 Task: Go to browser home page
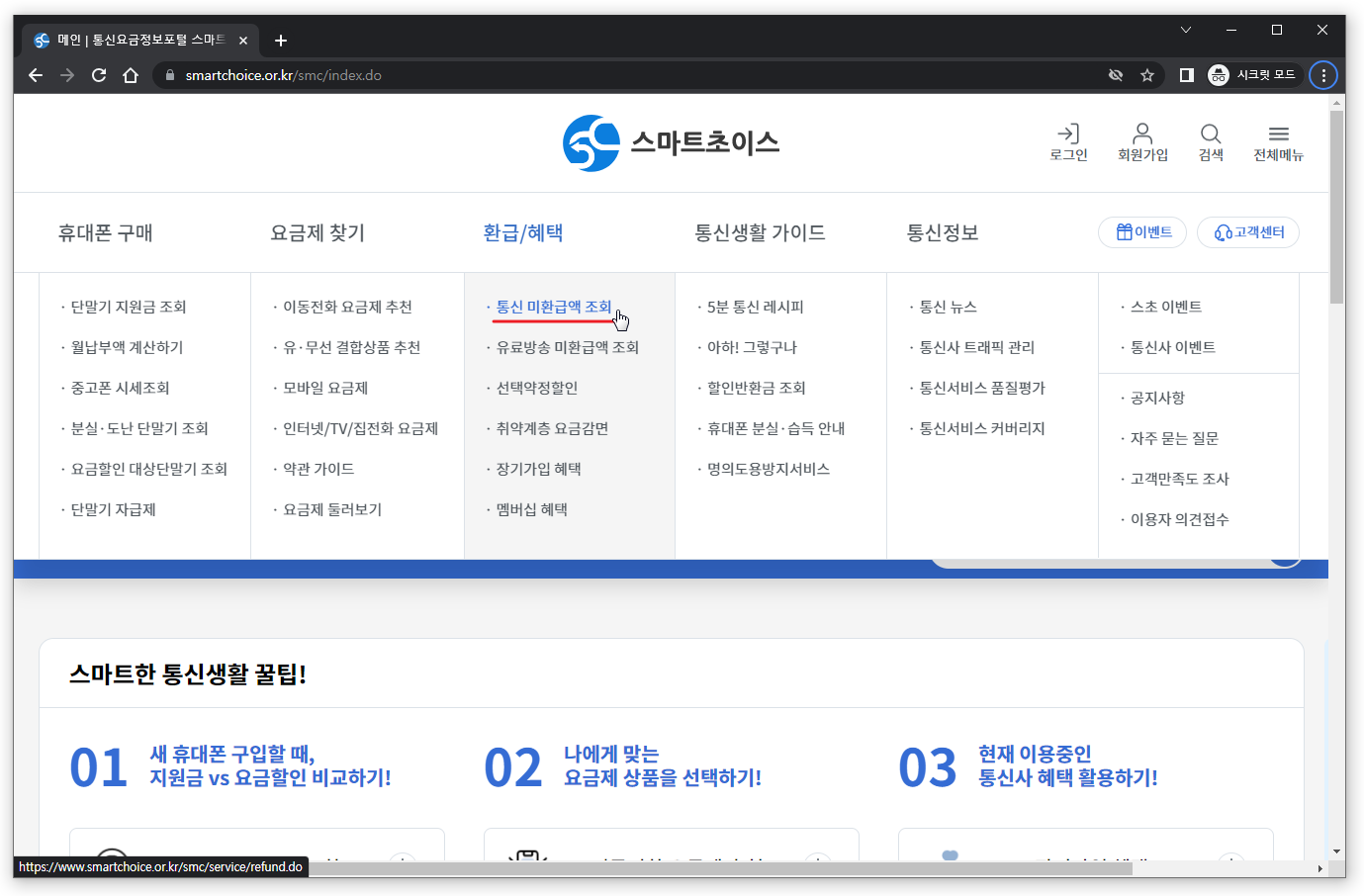point(131,75)
